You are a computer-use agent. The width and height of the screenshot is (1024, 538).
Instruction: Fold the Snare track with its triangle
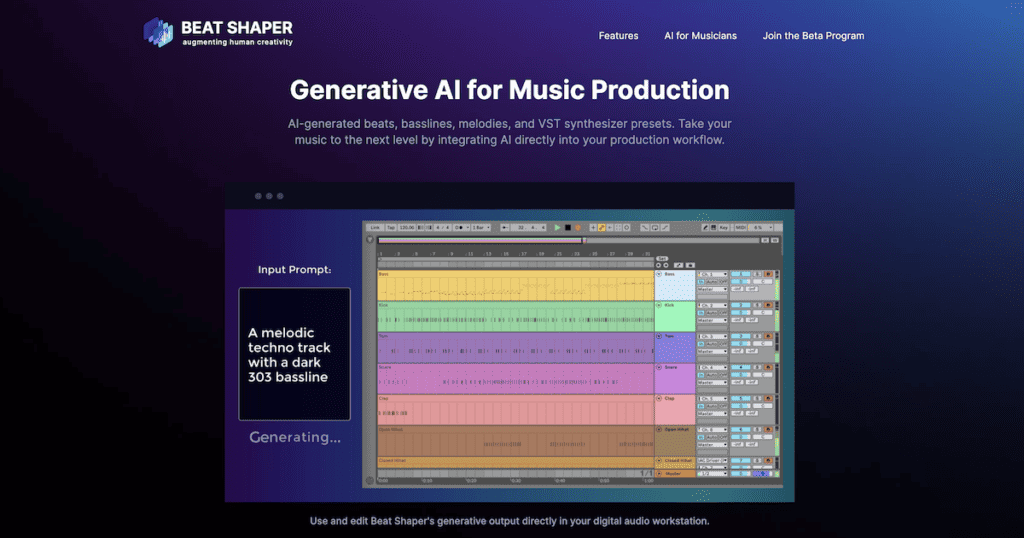coord(659,367)
